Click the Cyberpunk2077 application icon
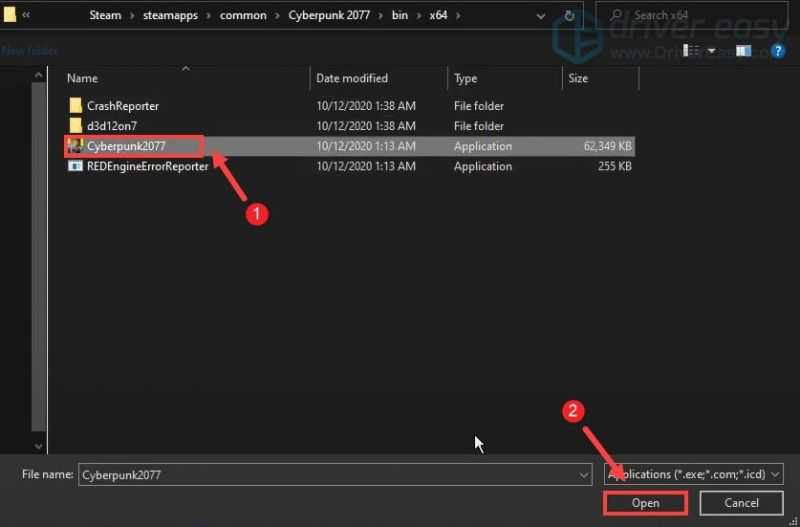This screenshot has width=800, height=527. [76, 146]
